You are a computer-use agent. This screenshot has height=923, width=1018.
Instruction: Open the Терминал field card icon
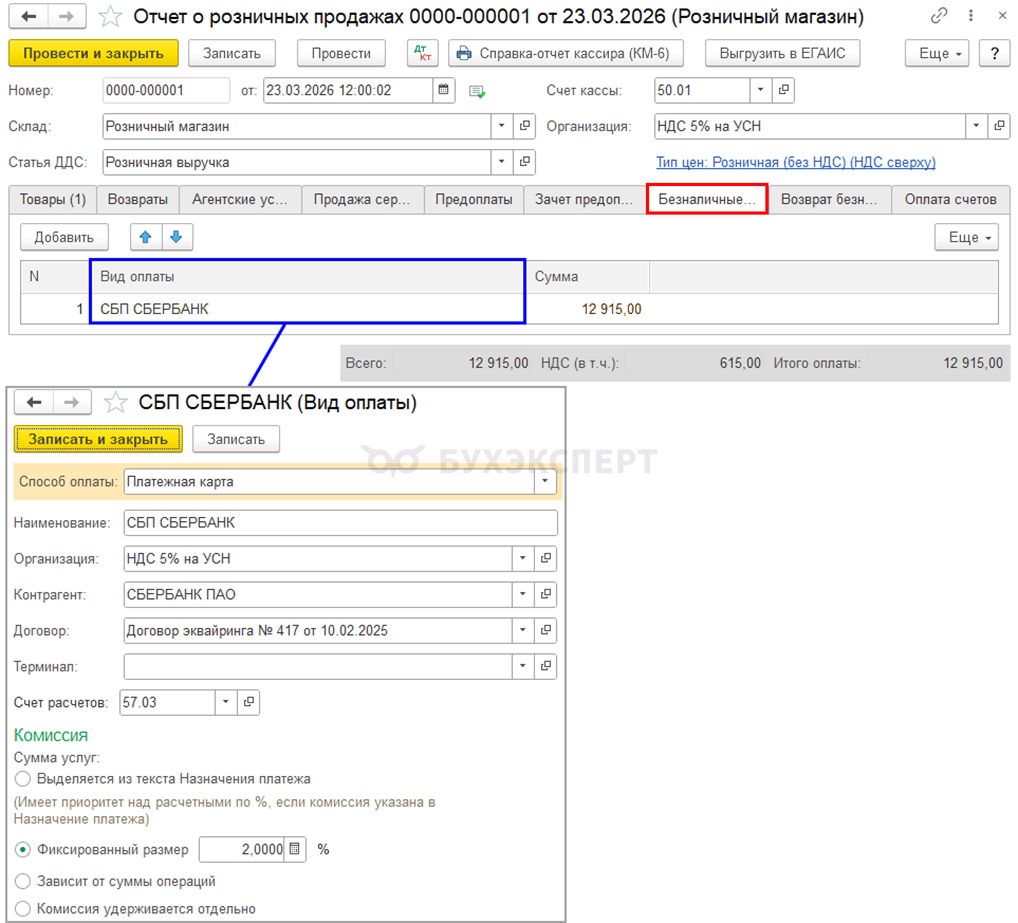pyautogui.click(x=546, y=666)
